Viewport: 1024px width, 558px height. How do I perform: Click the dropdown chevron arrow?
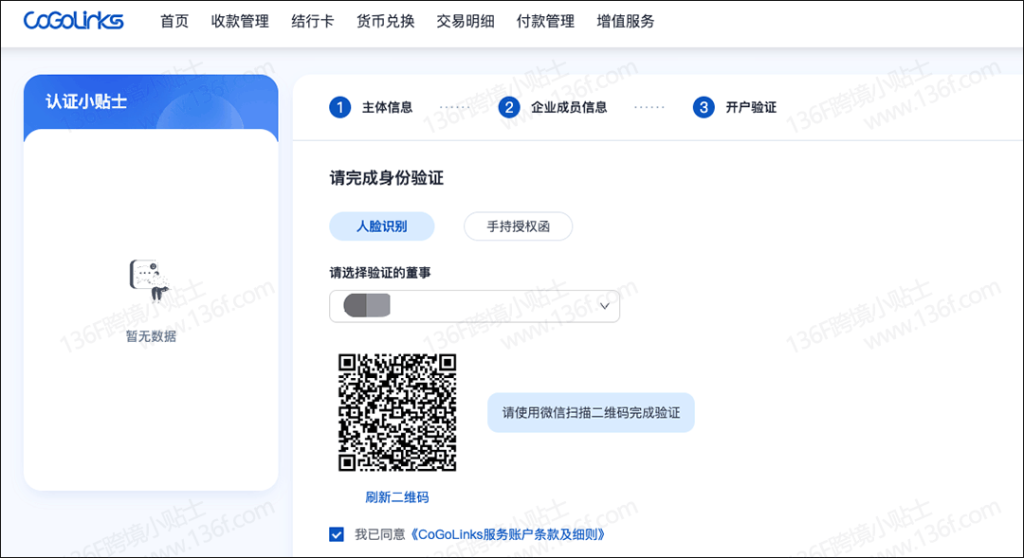click(x=605, y=306)
